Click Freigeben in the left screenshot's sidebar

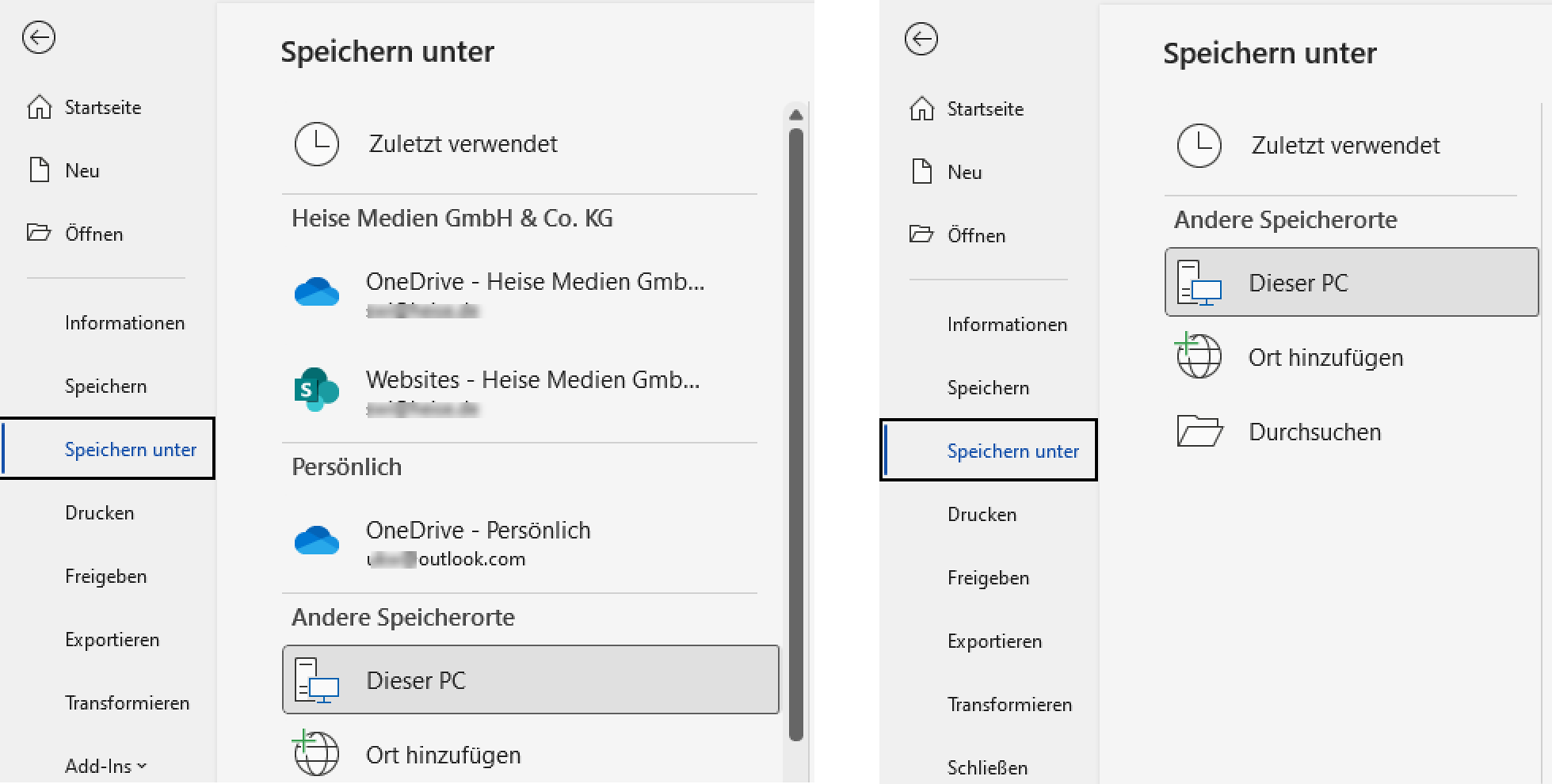[106, 577]
